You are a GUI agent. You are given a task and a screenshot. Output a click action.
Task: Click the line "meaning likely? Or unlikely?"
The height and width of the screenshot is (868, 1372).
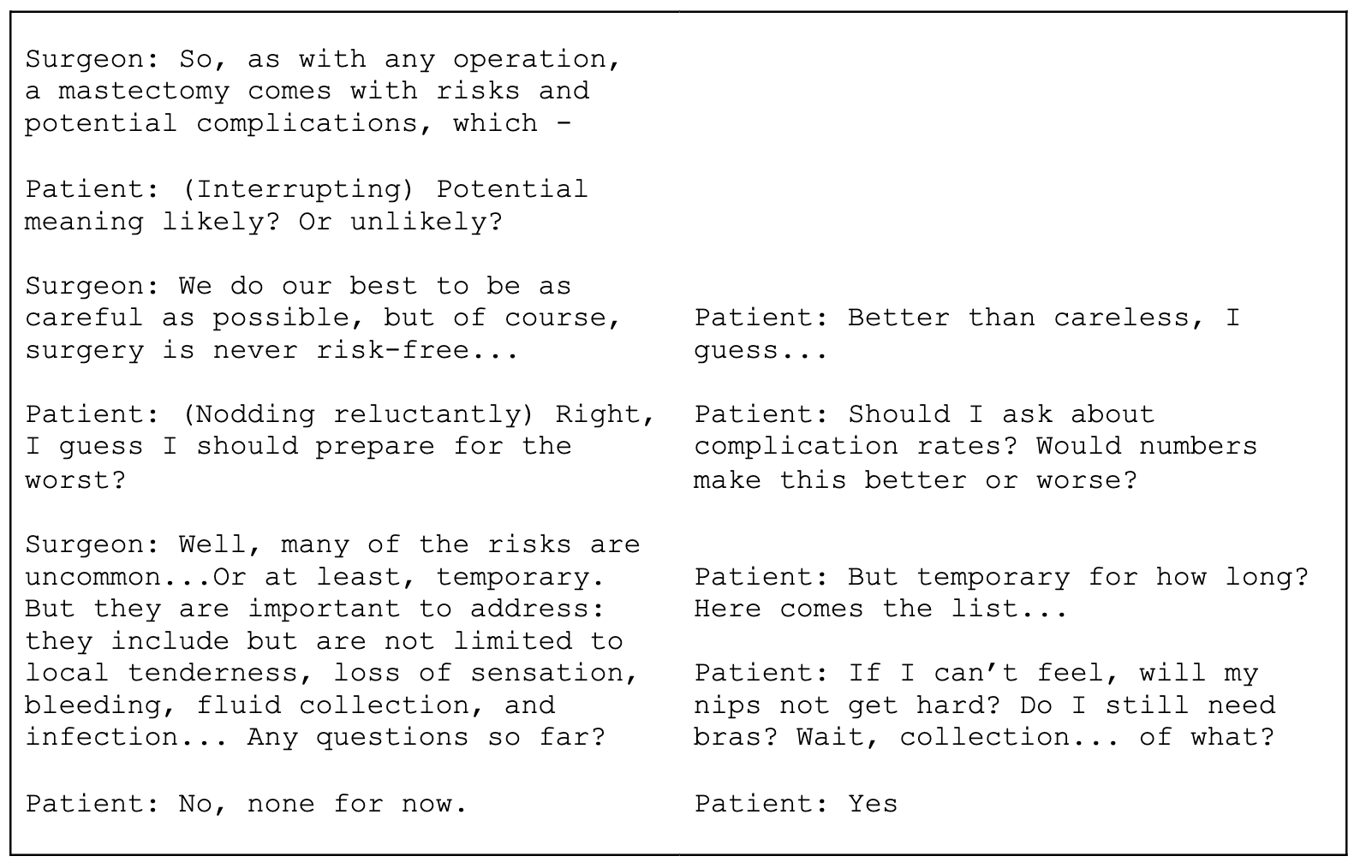(264, 222)
